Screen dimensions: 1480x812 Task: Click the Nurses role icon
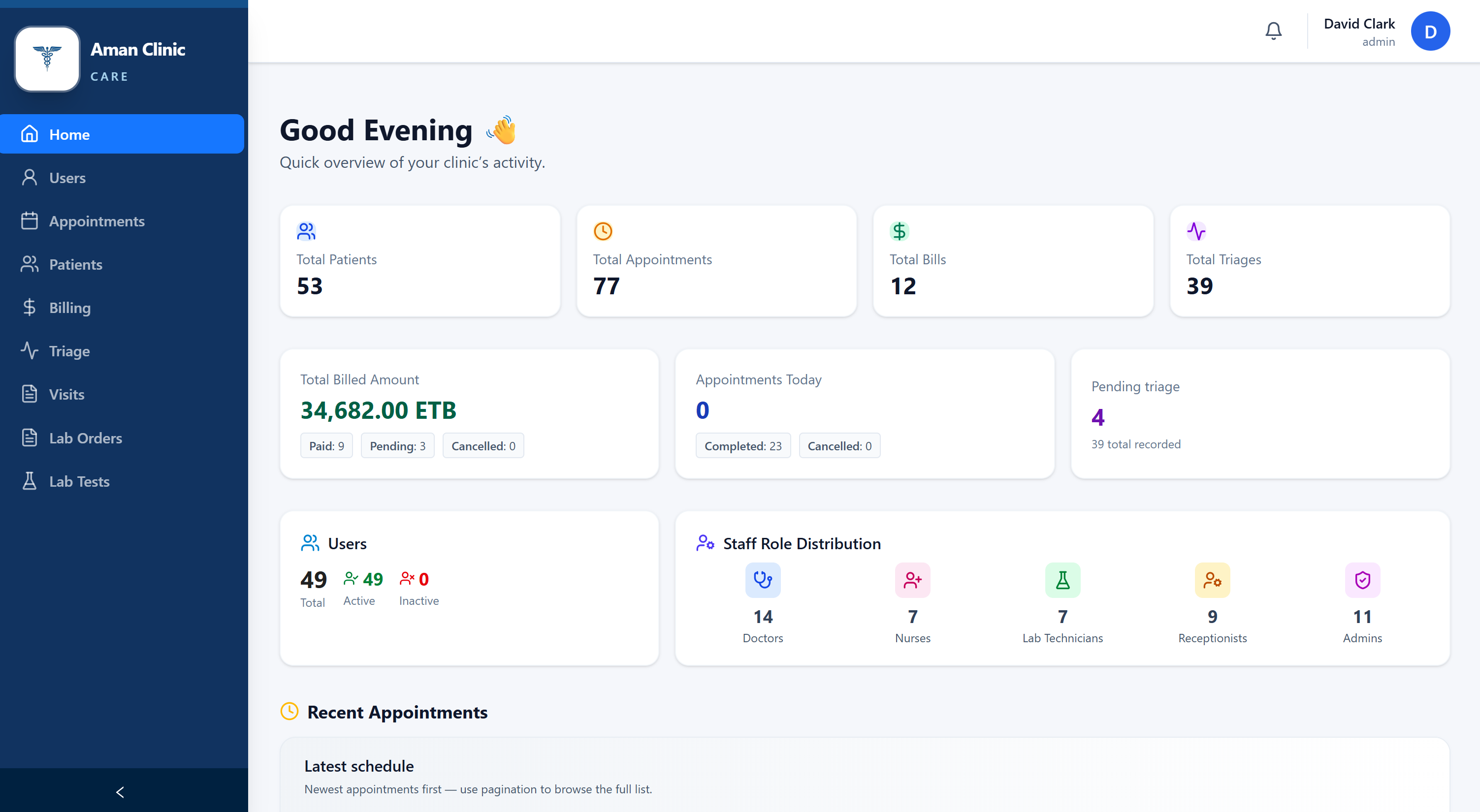(912, 580)
